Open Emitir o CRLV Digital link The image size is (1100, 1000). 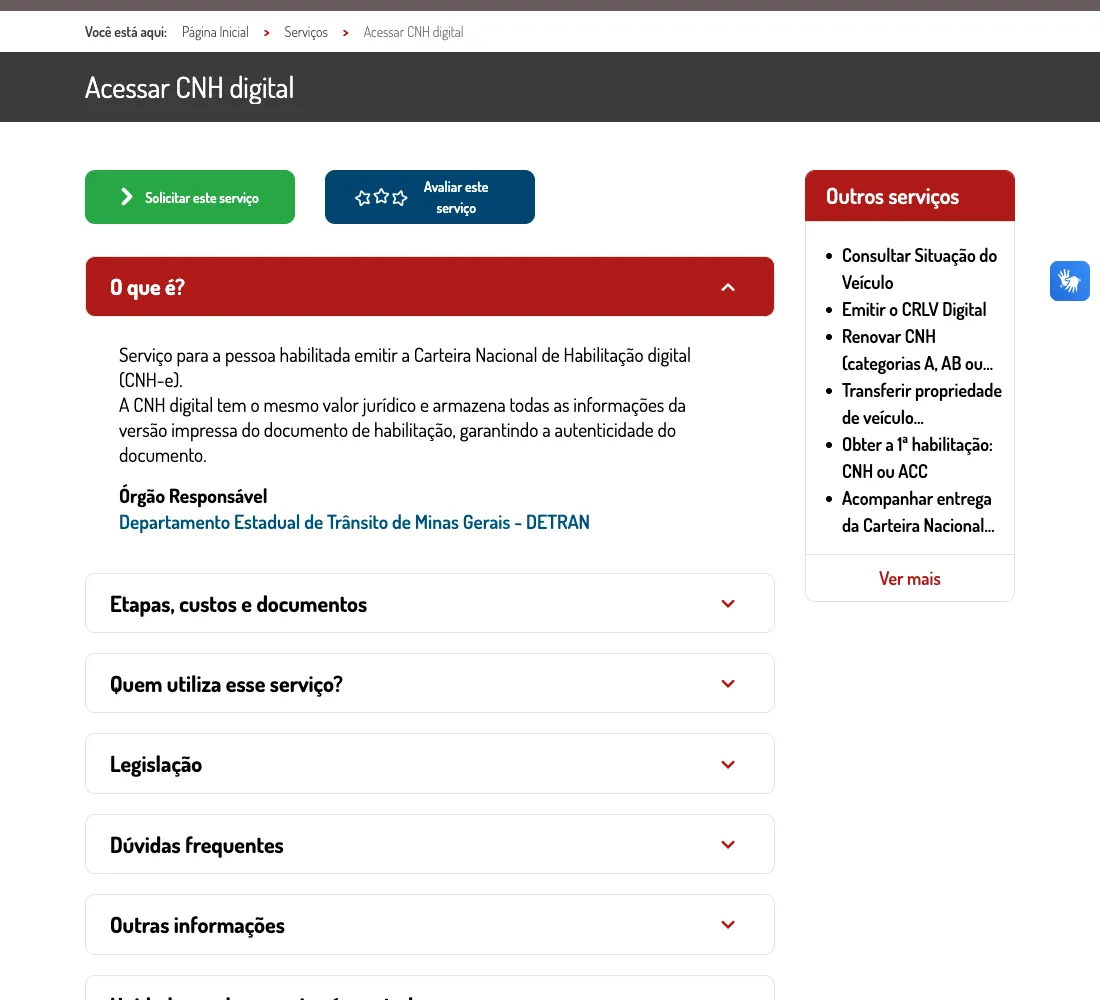click(914, 309)
